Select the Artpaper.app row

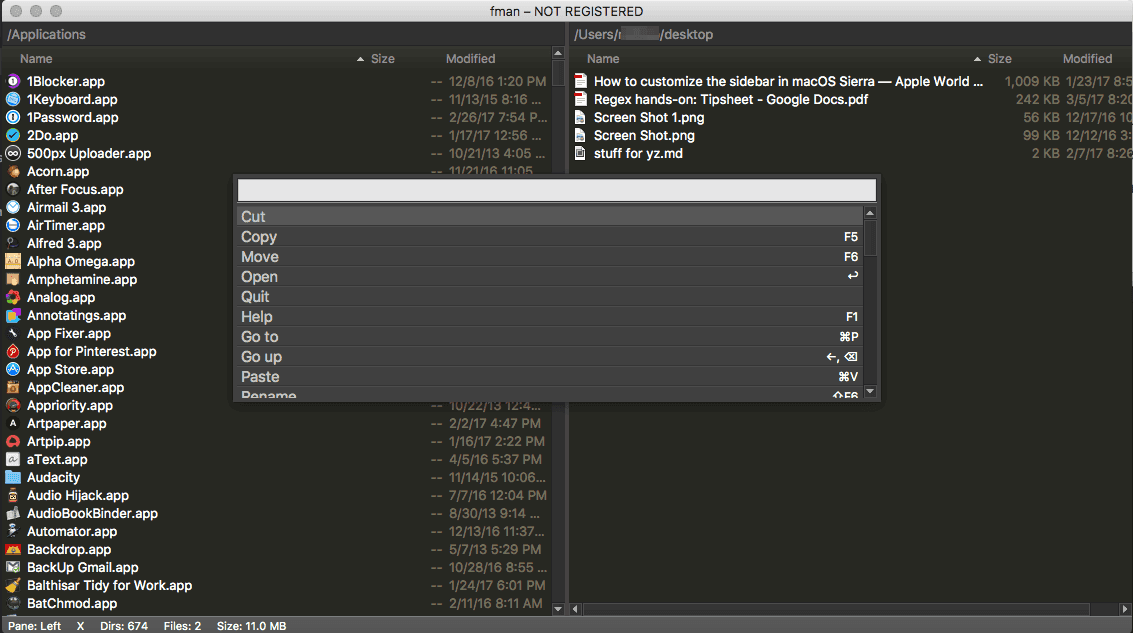pos(277,423)
